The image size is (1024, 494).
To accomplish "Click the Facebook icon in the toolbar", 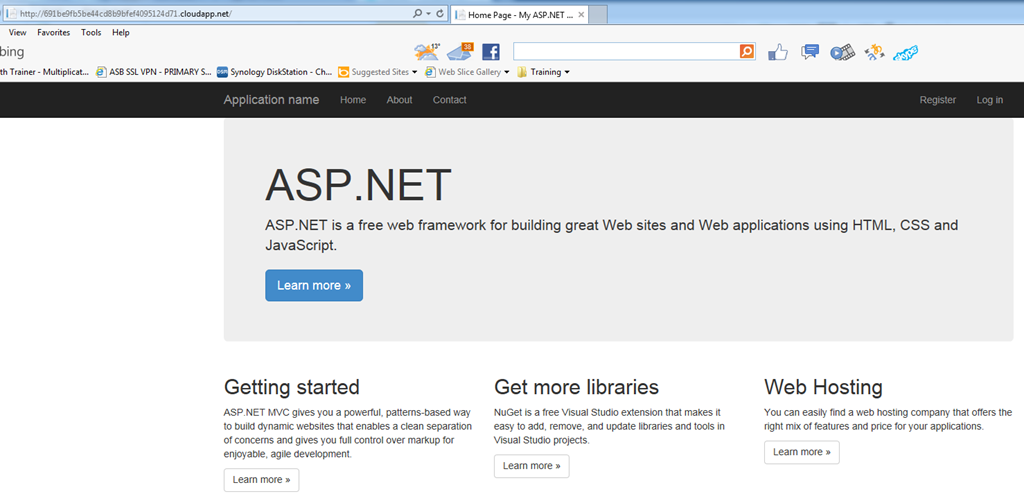I will point(490,52).
